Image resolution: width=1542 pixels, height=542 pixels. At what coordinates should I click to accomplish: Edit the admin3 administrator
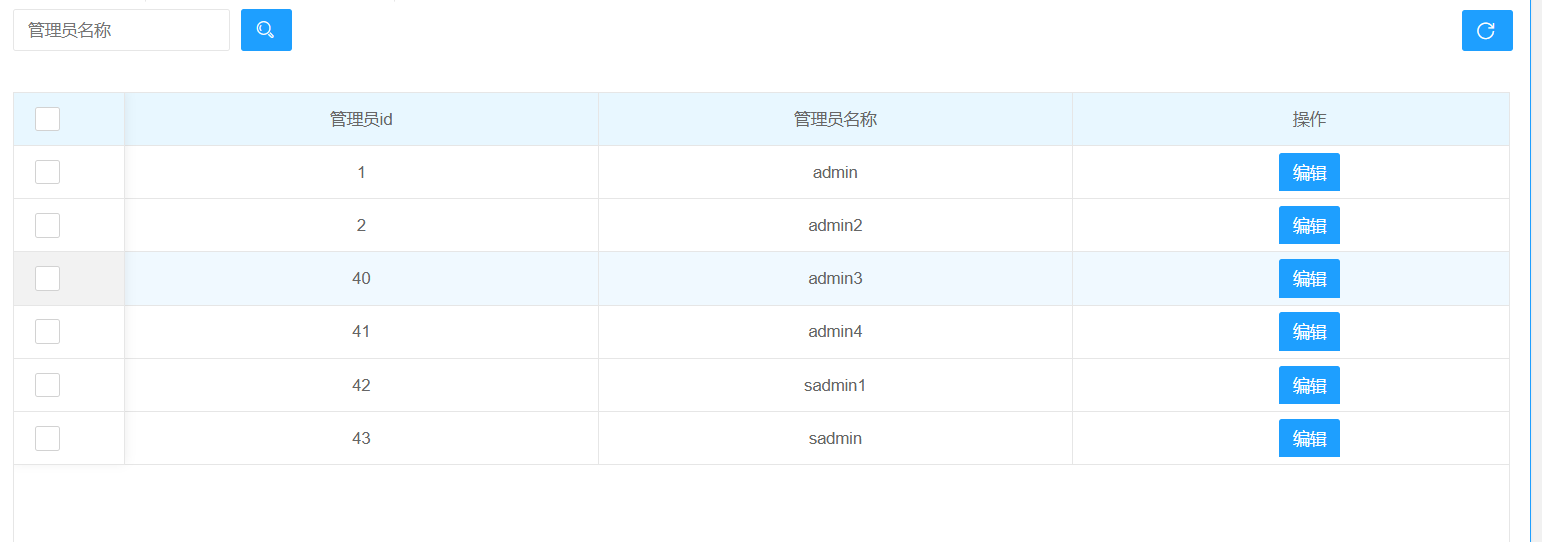tap(1309, 278)
